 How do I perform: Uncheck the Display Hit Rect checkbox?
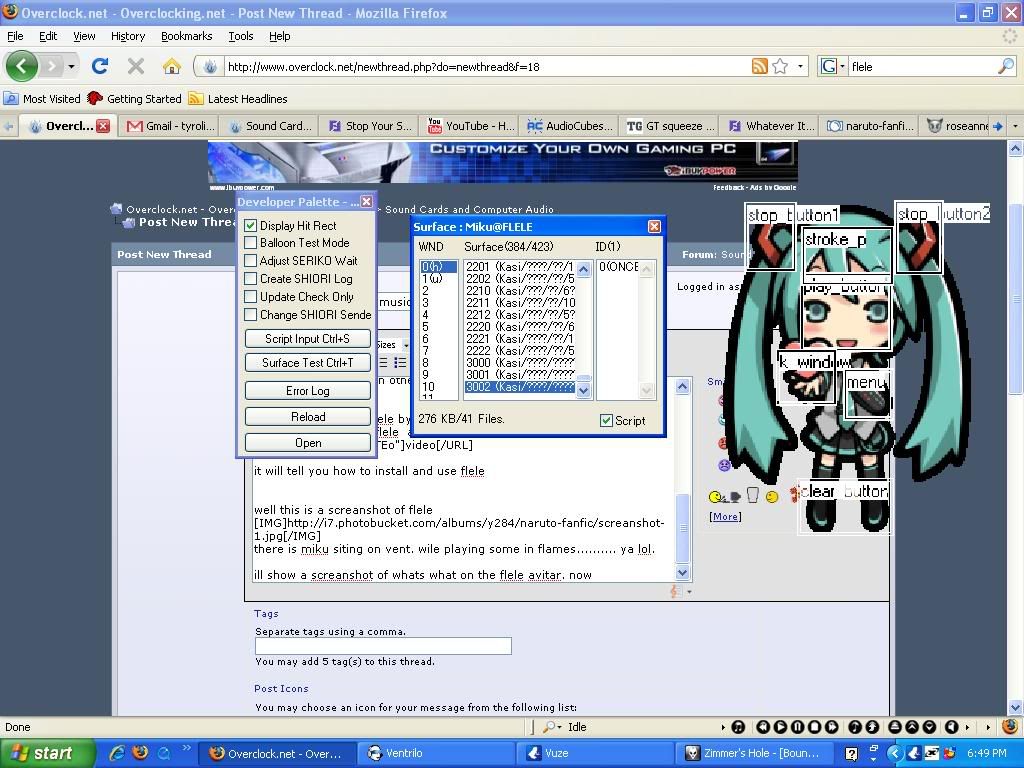249,225
